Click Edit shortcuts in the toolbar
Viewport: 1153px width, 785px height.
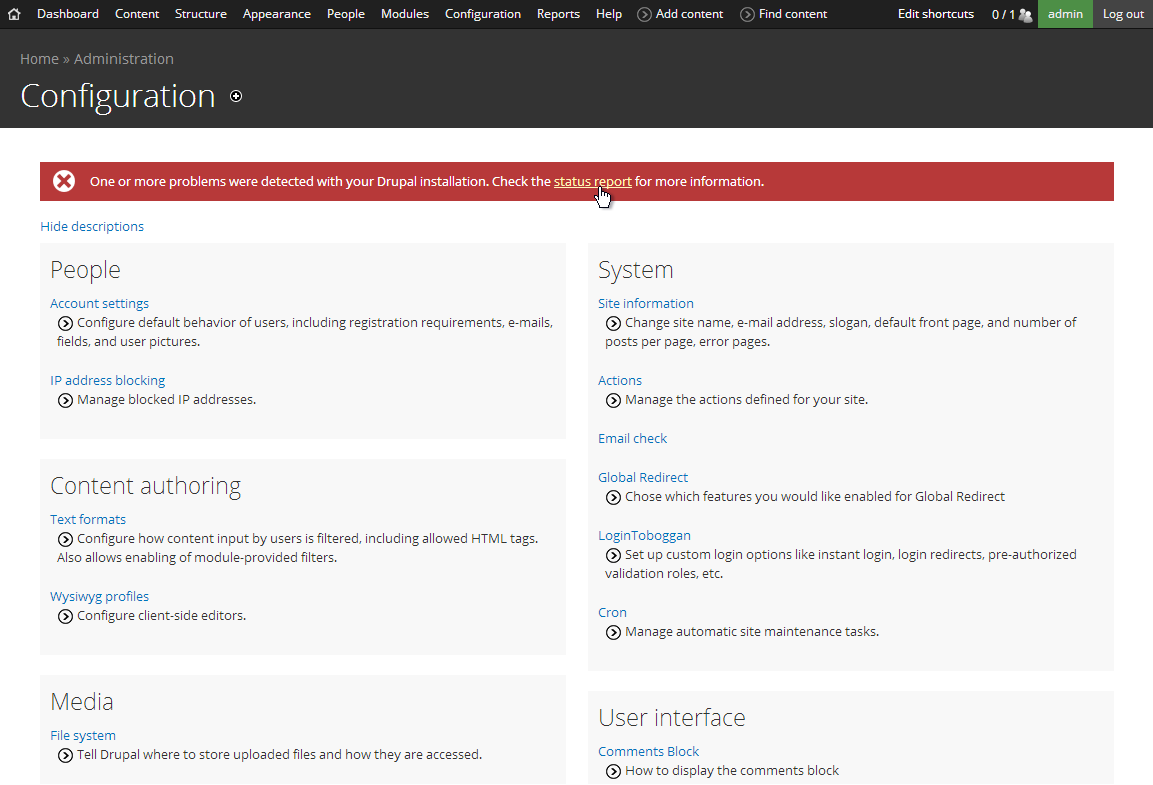click(x=935, y=14)
